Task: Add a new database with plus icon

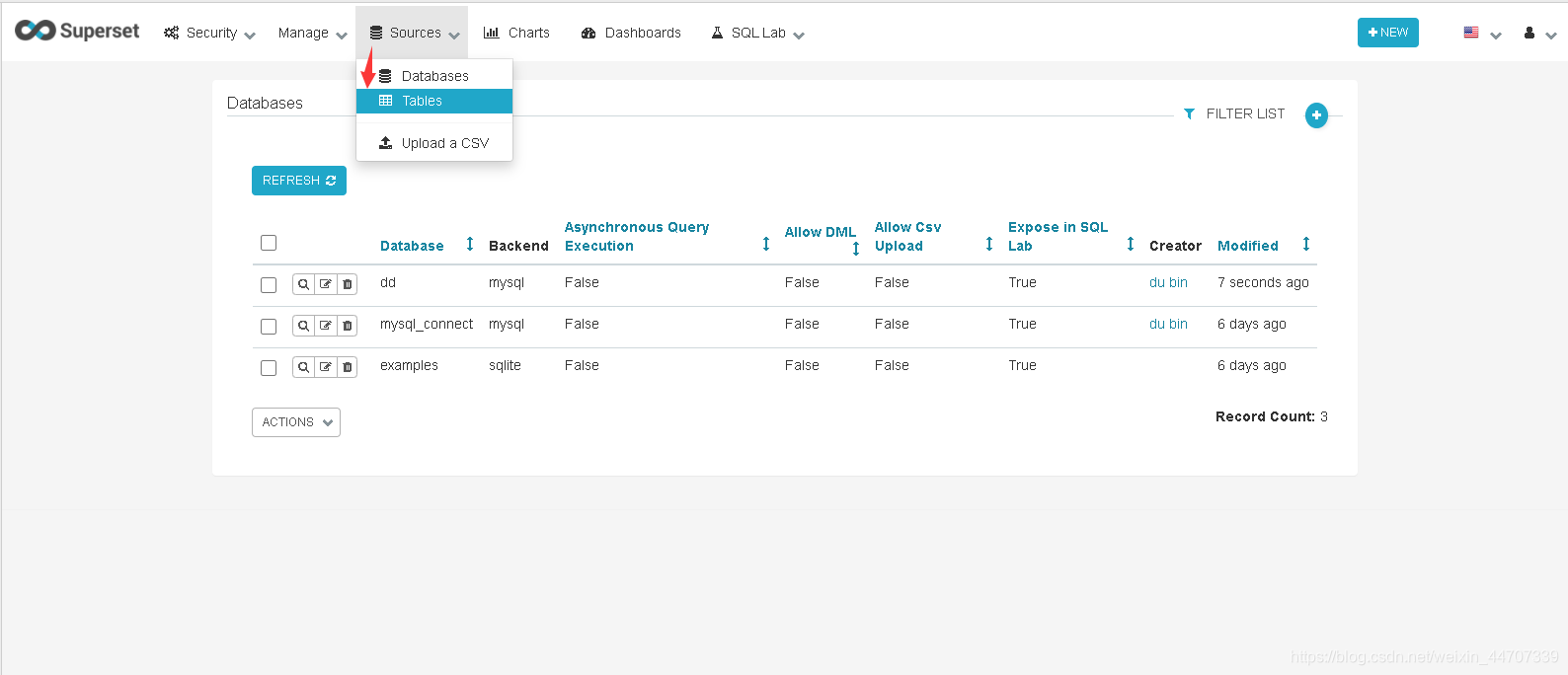Action: point(1316,115)
